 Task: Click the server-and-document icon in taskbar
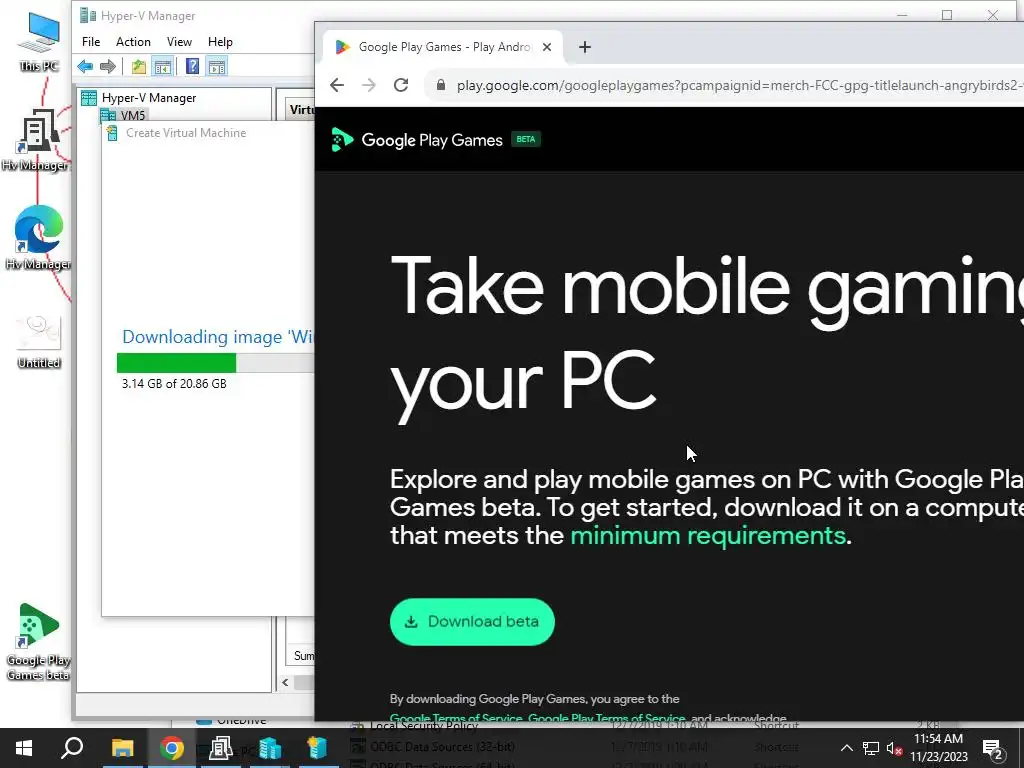[x=221, y=748]
